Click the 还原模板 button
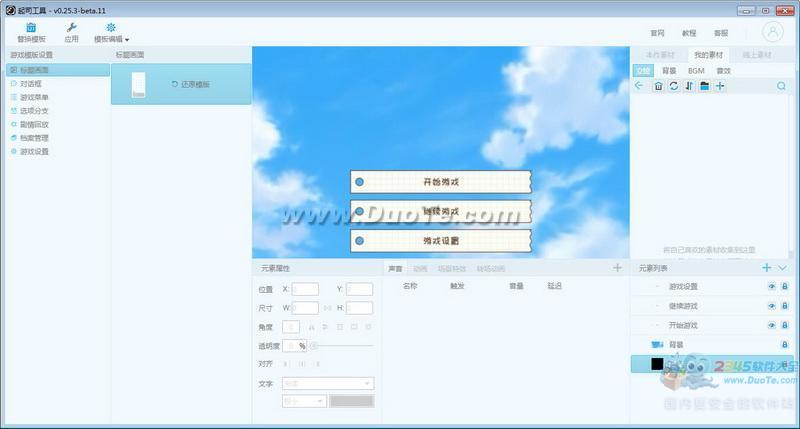800x429 pixels. (x=190, y=85)
